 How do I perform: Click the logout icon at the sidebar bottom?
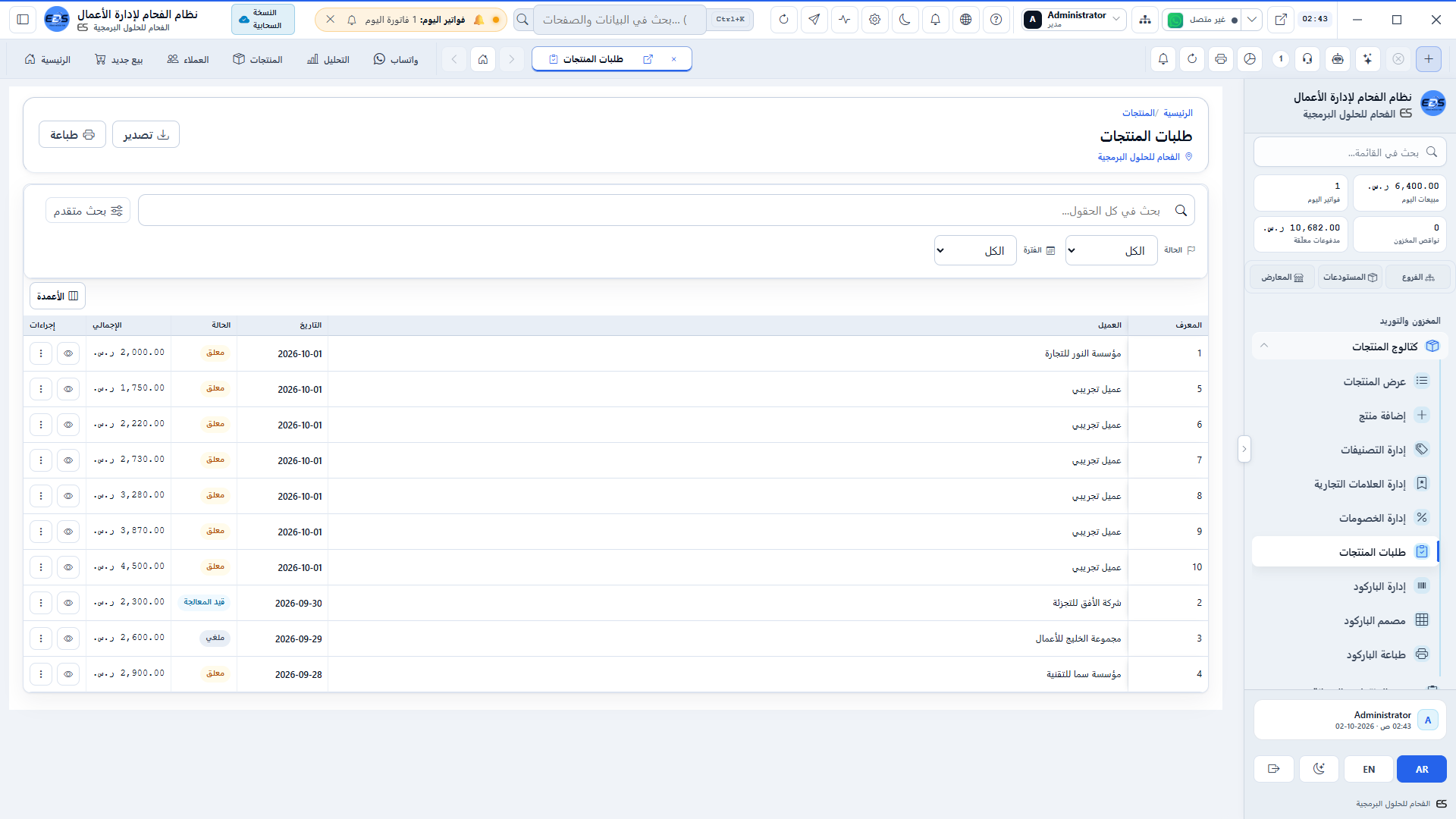tap(1274, 769)
